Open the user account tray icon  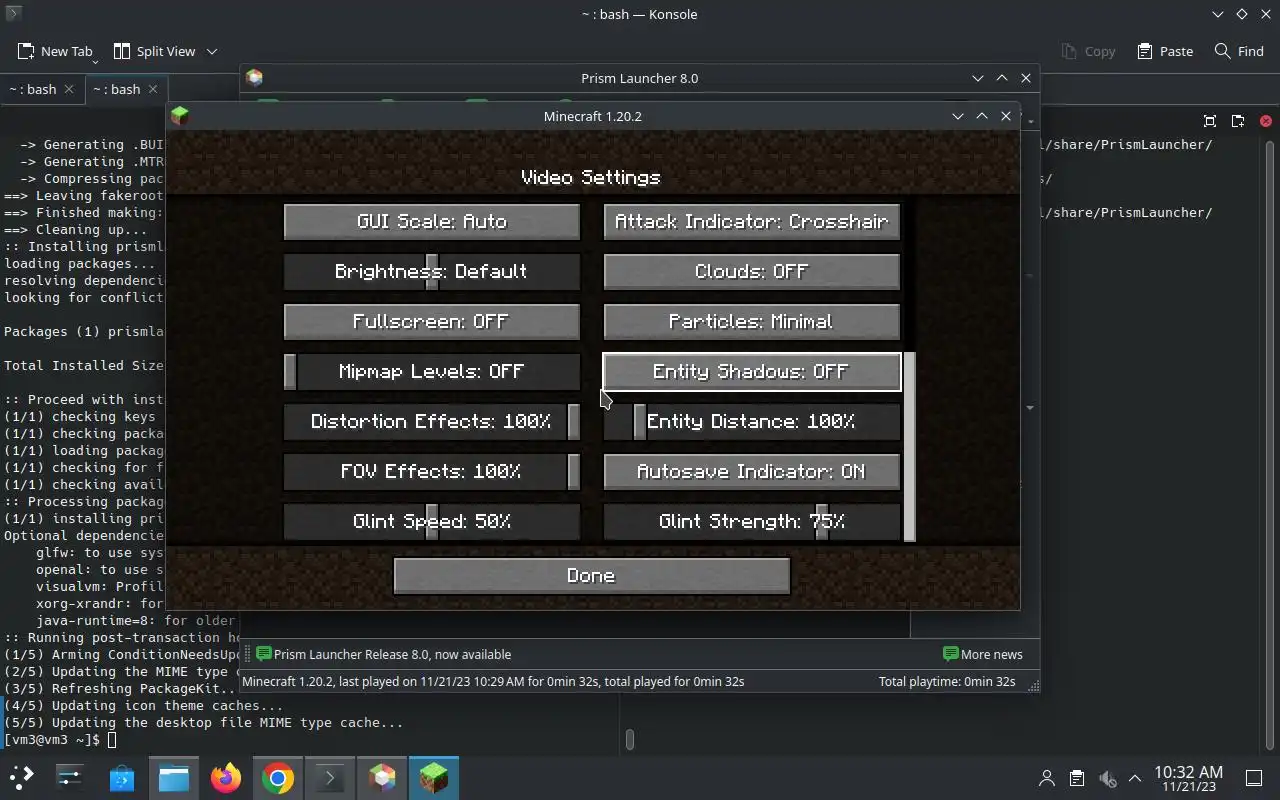pos(1047,778)
